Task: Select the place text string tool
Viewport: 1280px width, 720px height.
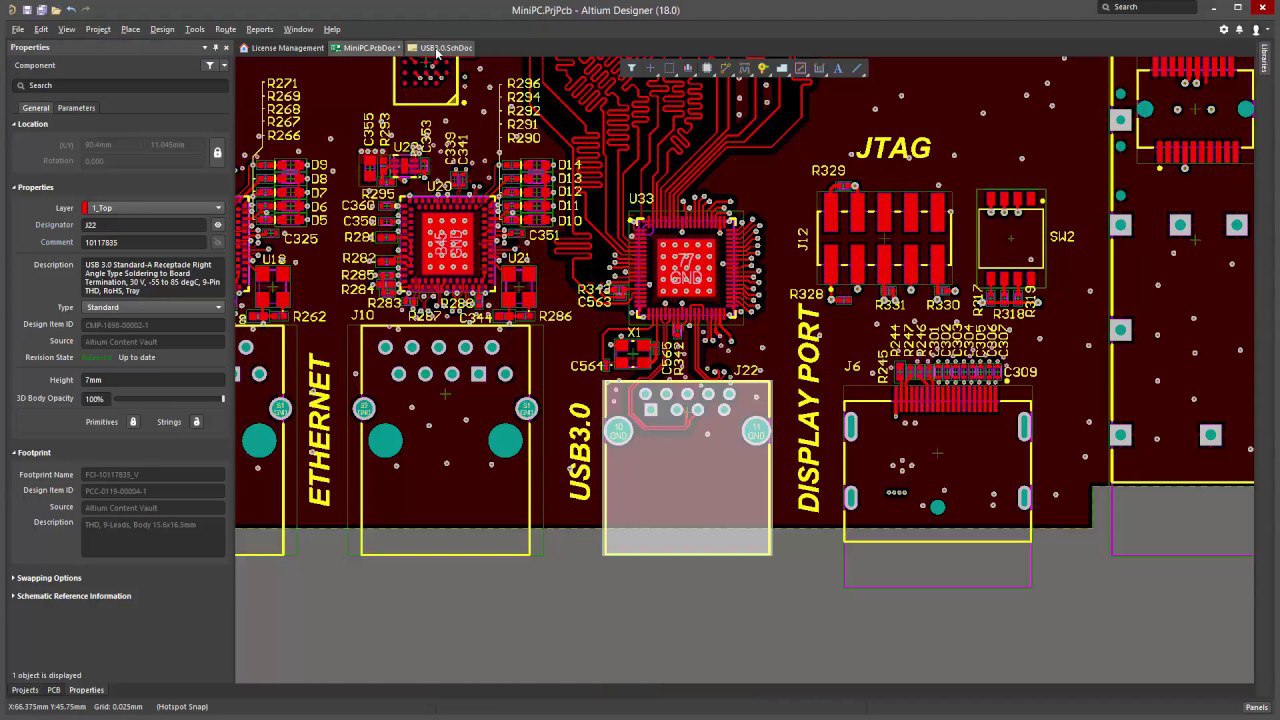Action: click(838, 68)
